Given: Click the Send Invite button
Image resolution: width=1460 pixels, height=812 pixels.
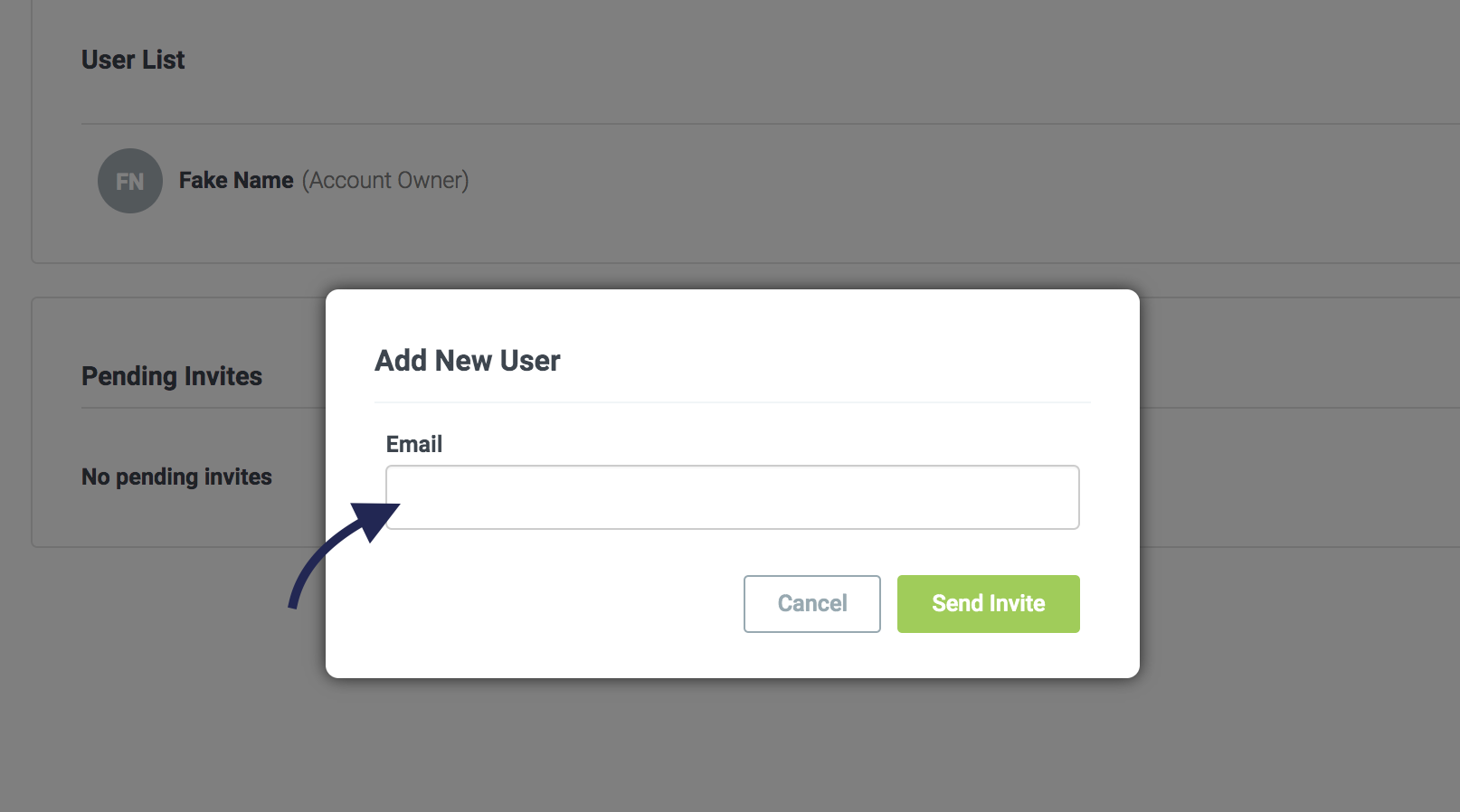Looking at the screenshot, I should point(989,604).
